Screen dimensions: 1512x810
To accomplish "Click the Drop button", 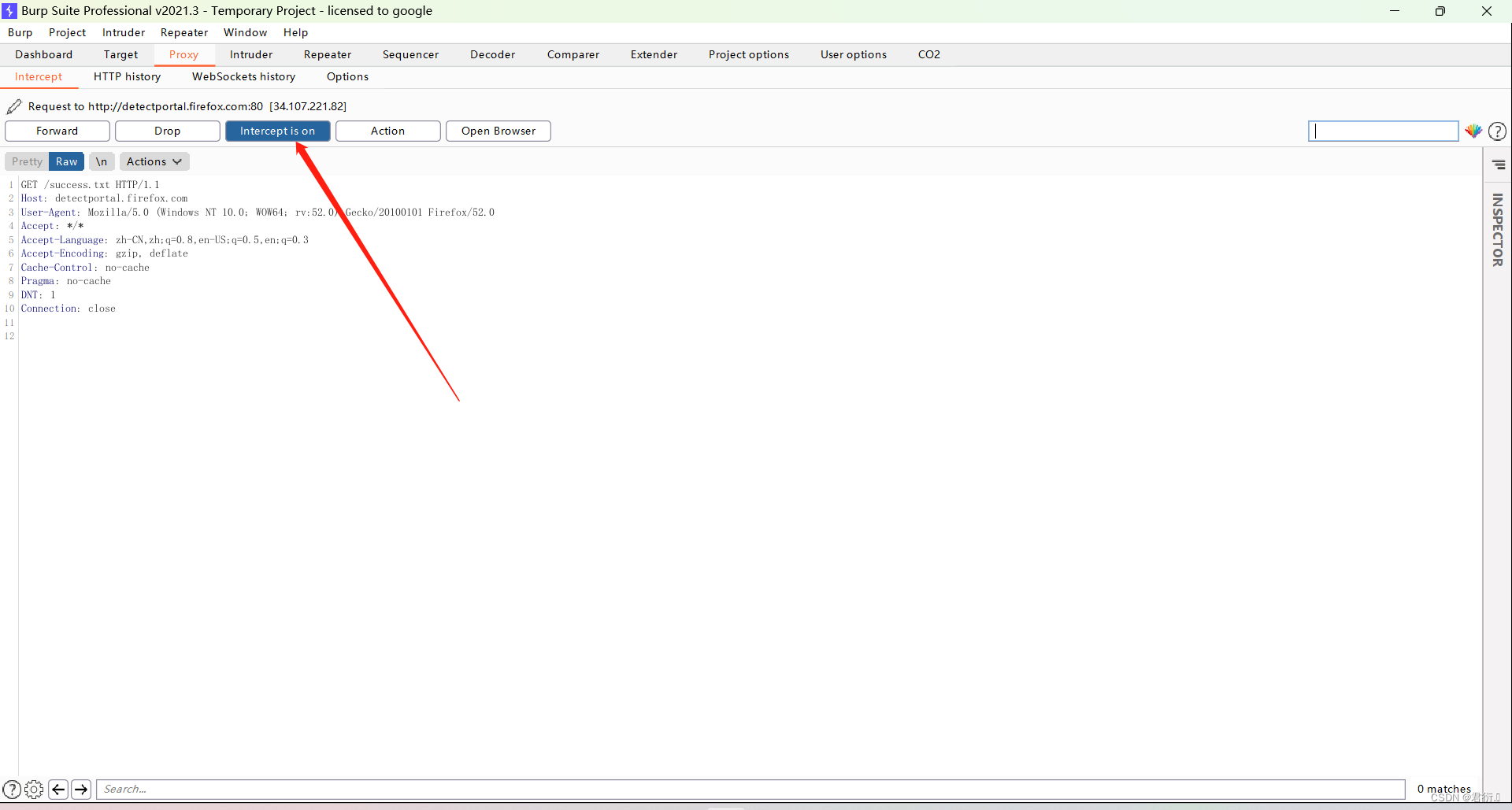I will coord(168,131).
